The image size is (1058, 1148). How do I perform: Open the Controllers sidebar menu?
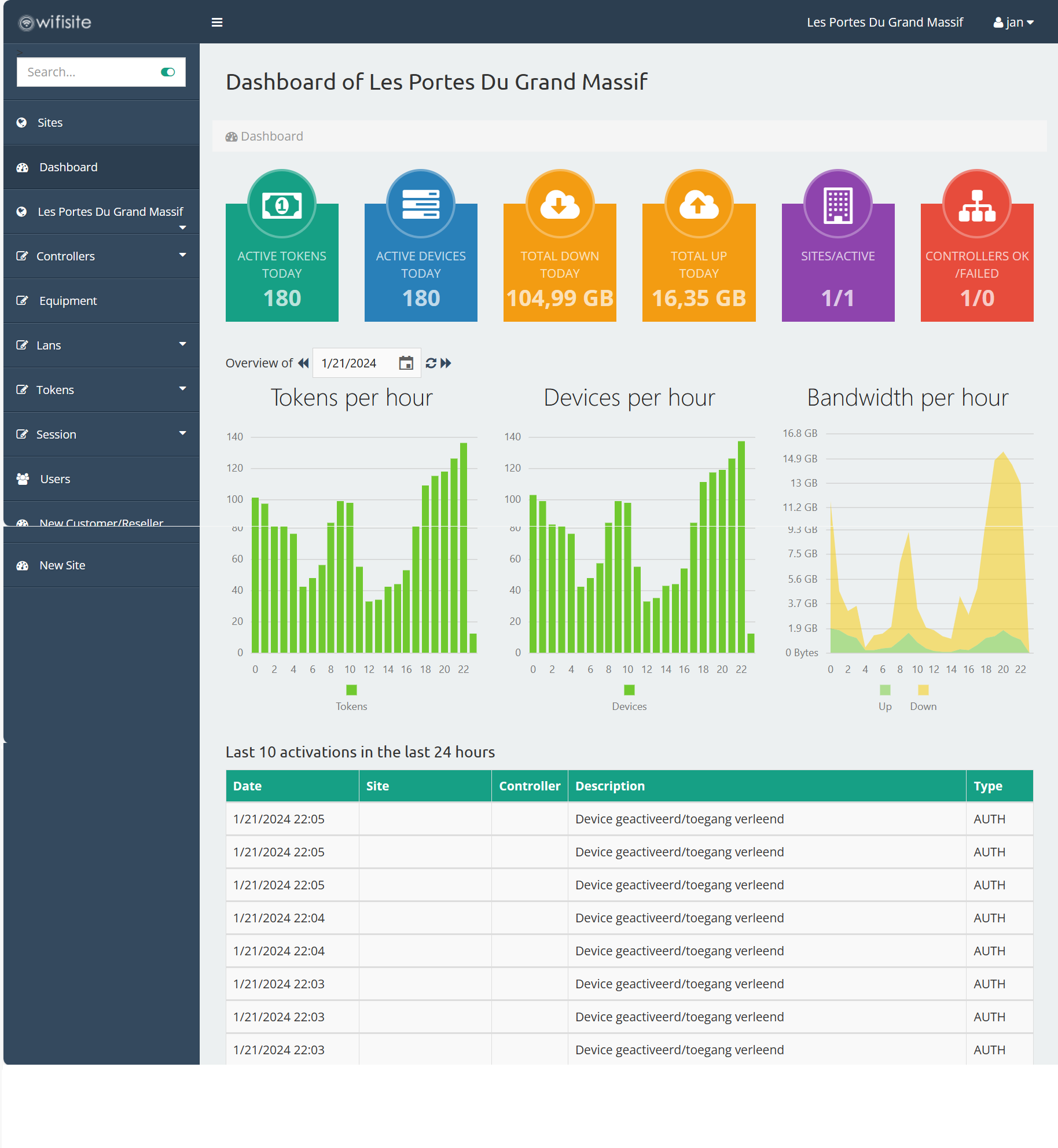click(x=101, y=256)
